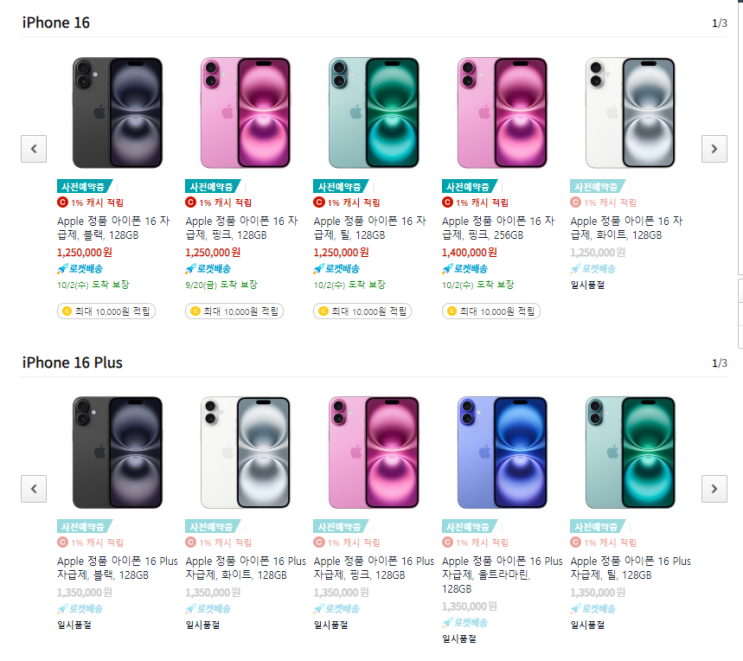Image resolution: width=743 pixels, height=661 pixels.
Task: Click rocket delivery icon under pink 256GB iPhone 16
Action: [448, 269]
